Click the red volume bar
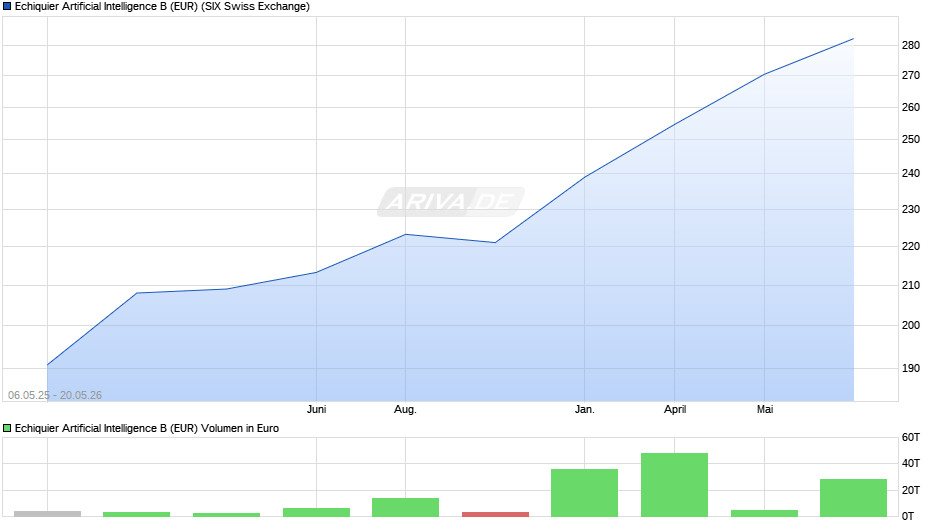Viewport: 940px width, 526px height. pyautogui.click(x=495, y=514)
